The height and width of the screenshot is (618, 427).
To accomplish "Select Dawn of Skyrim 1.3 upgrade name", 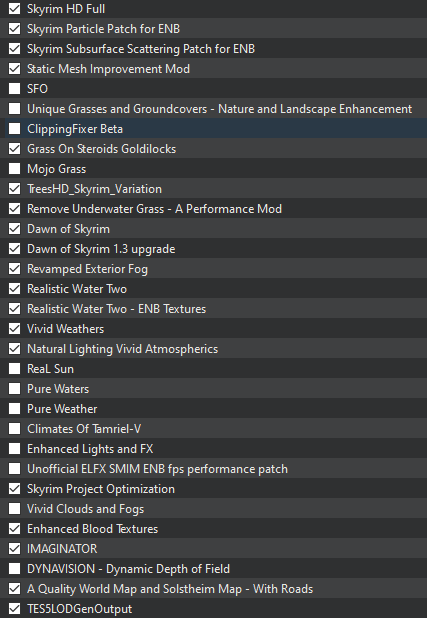I will click(101, 249).
